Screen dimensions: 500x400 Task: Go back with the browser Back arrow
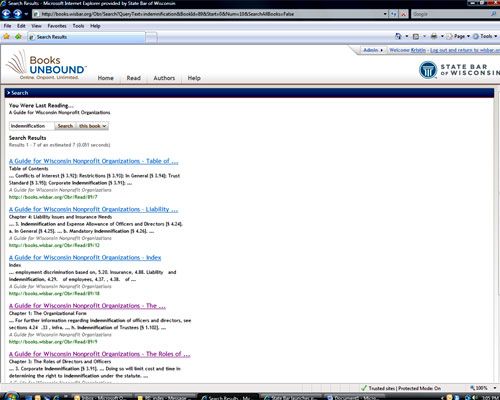point(6,14)
